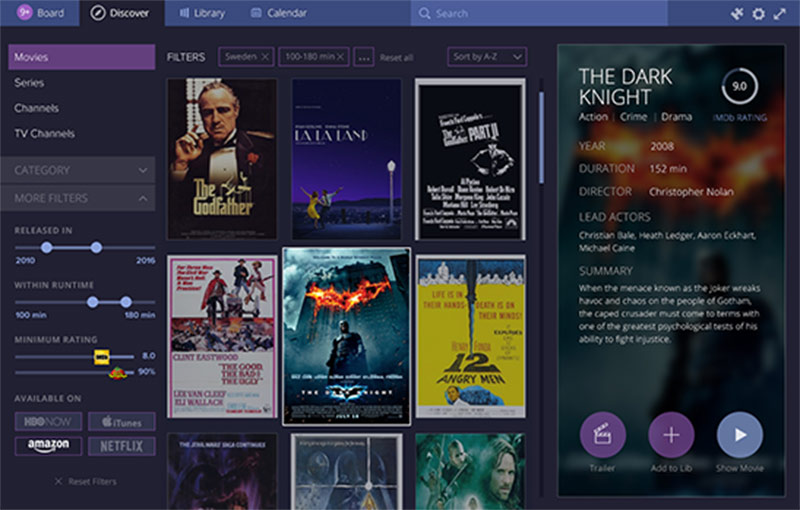Click the Trailer clapperboard icon
The image size is (800, 510).
point(603,435)
